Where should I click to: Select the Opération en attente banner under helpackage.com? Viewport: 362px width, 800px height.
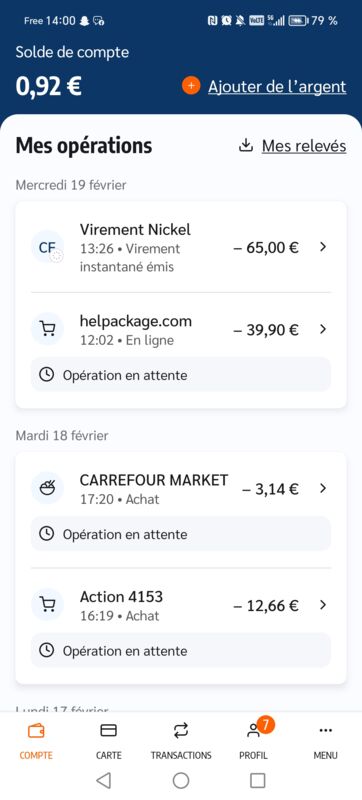click(181, 375)
